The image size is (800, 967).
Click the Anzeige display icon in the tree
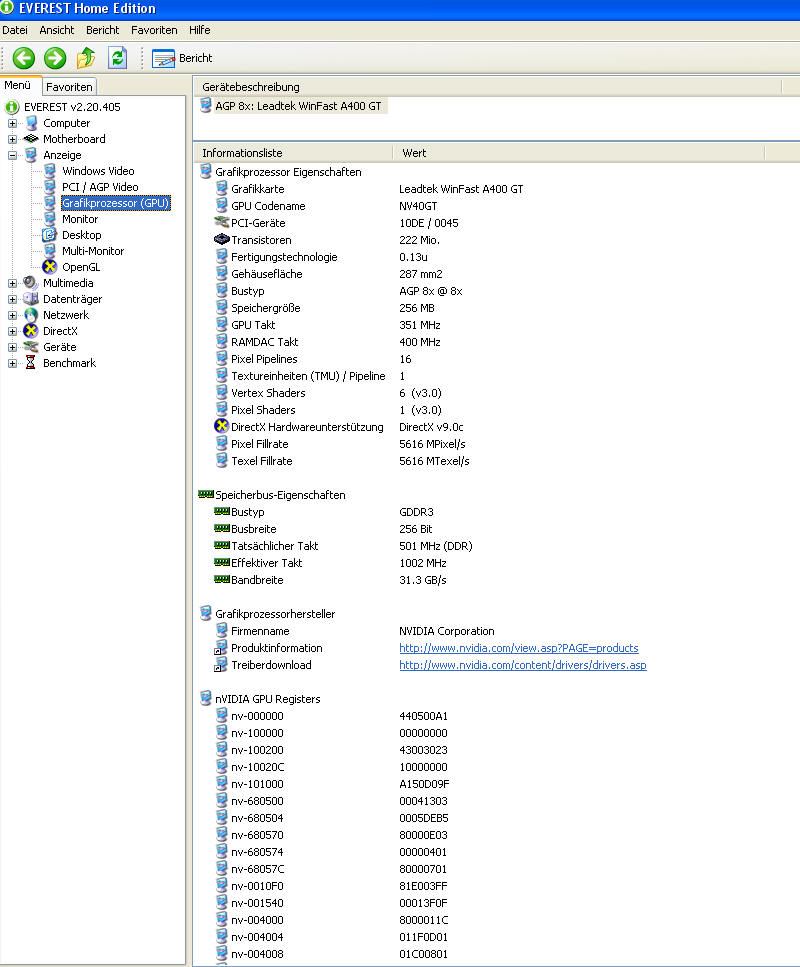(31, 155)
